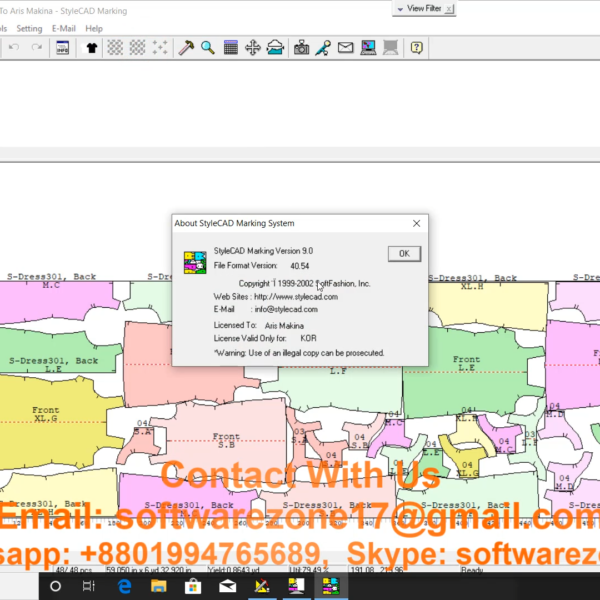
Task: Click the envelope e-mail toolbar icon
Action: (x=345, y=47)
